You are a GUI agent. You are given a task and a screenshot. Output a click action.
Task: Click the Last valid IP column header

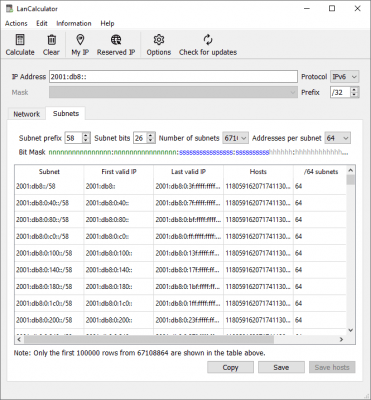coord(188,172)
